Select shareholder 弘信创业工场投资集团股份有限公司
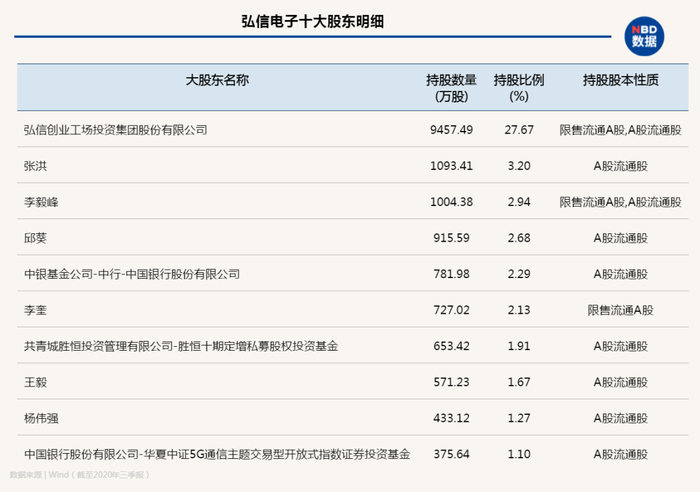 (x=116, y=130)
